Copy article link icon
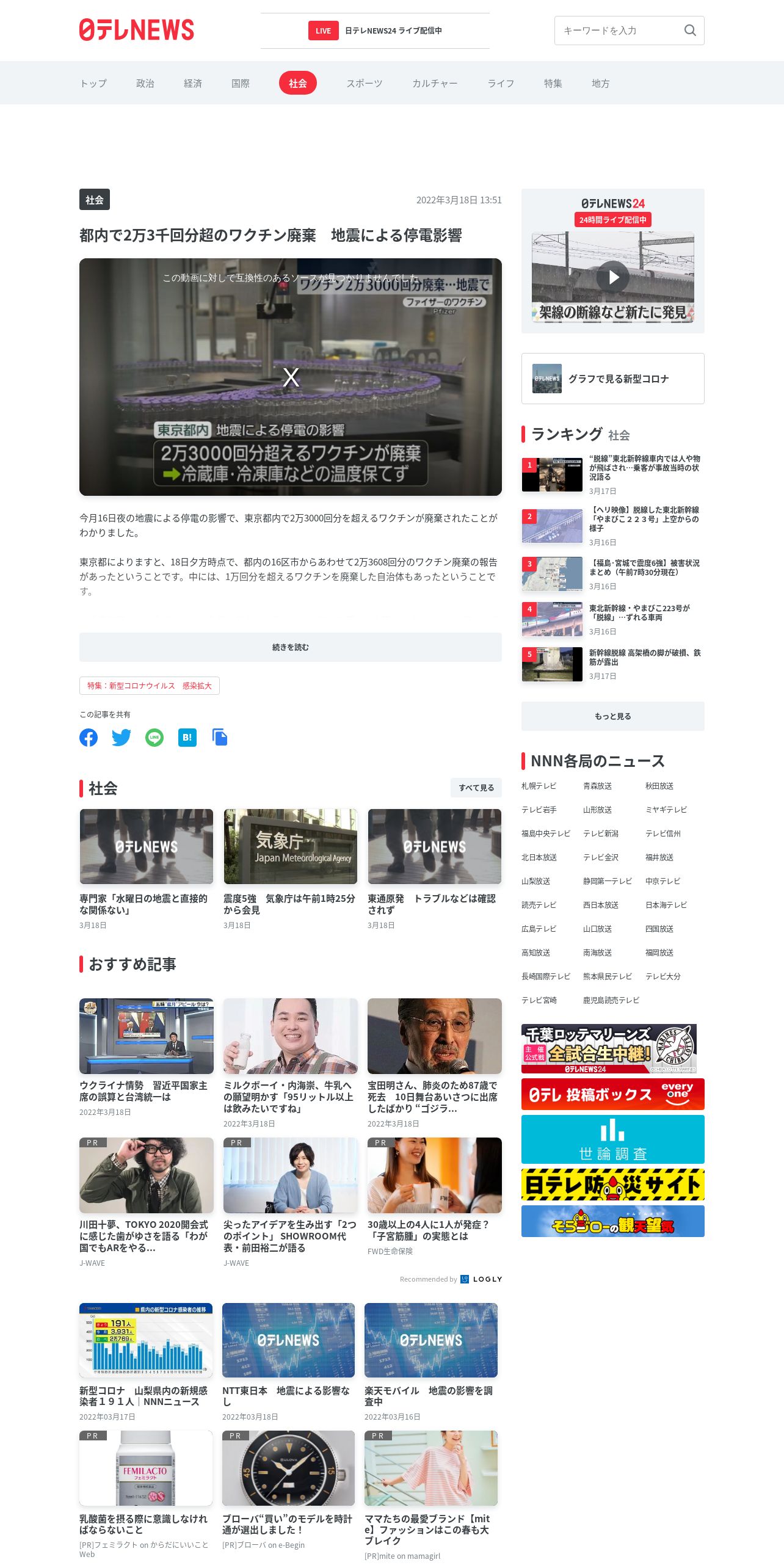784x1568 pixels. pos(220,738)
